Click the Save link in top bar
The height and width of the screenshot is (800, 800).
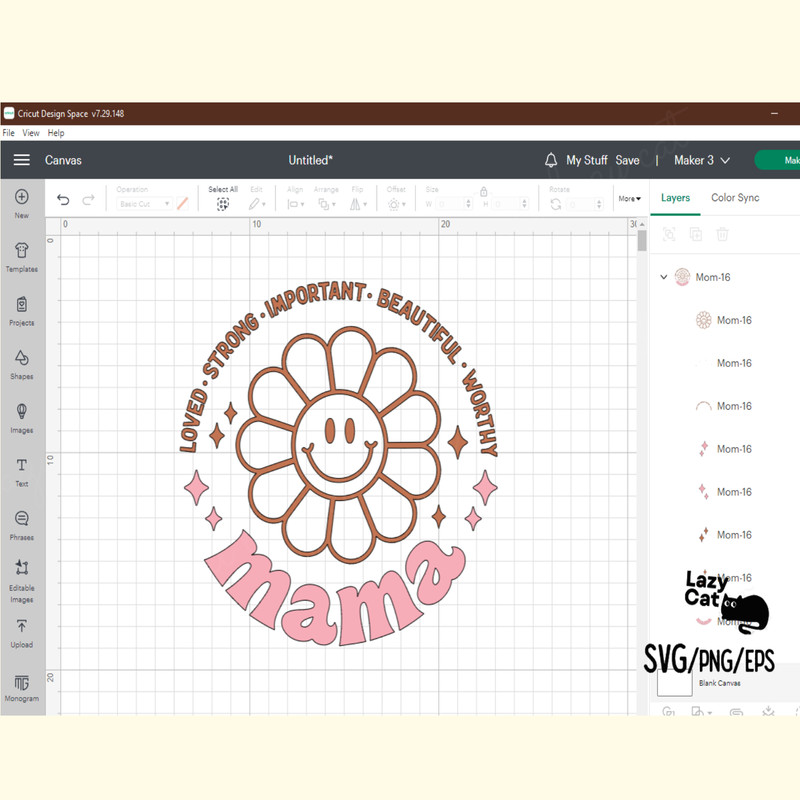(x=628, y=160)
